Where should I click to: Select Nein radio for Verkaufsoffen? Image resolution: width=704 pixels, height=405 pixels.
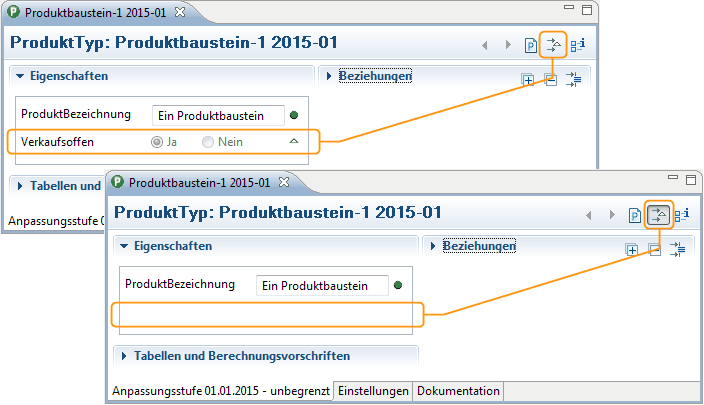click(208, 142)
